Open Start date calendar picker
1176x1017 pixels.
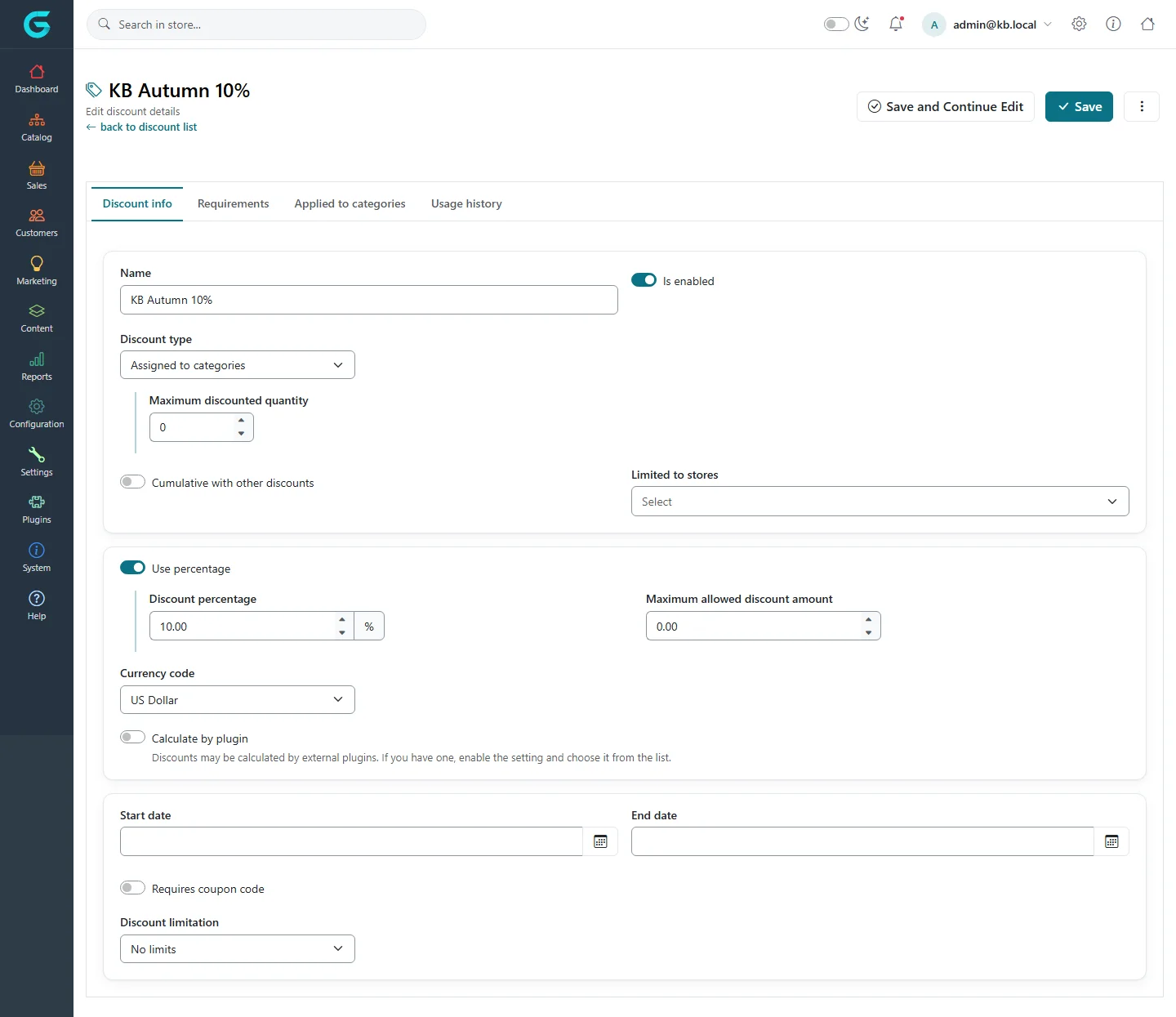point(600,841)
